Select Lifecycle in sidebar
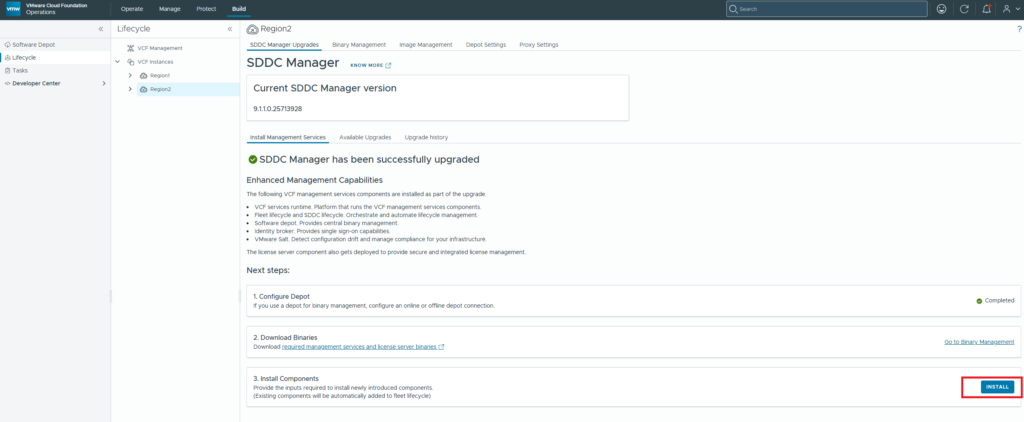 click(x=24, y=57)
